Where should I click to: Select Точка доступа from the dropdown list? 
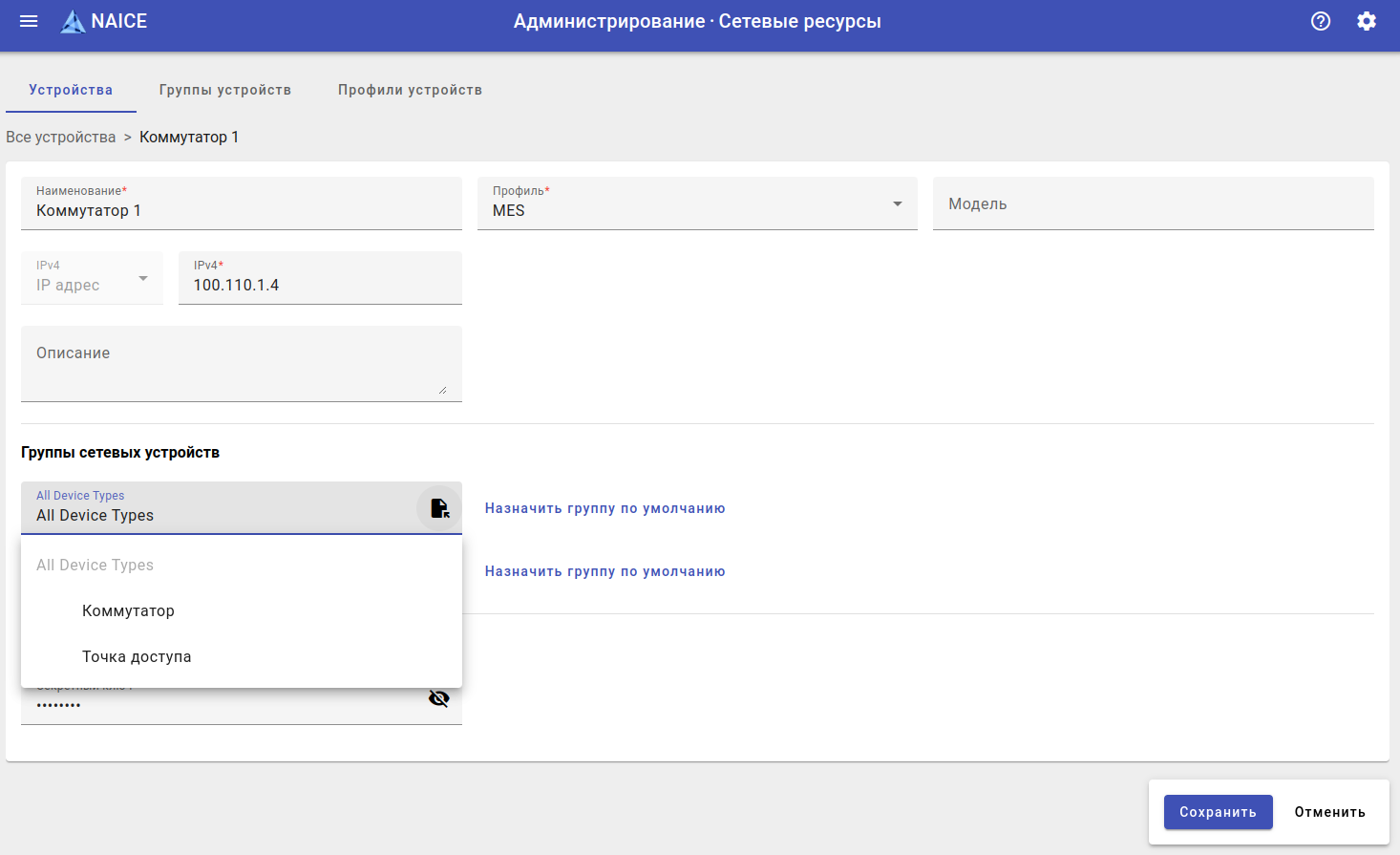(137, 656)
